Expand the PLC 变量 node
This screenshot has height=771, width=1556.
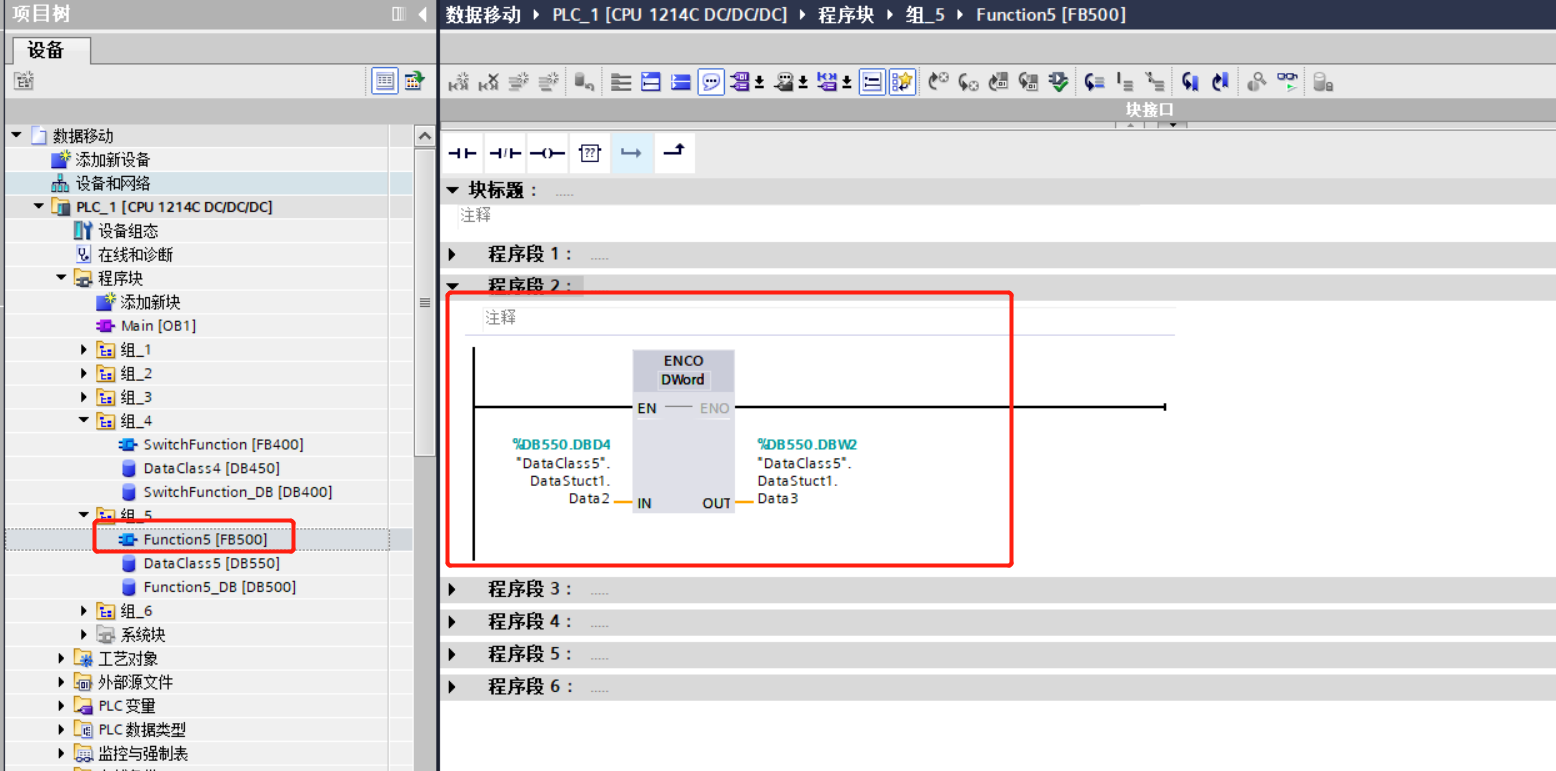pyautogui.click(x=62, y=706)
